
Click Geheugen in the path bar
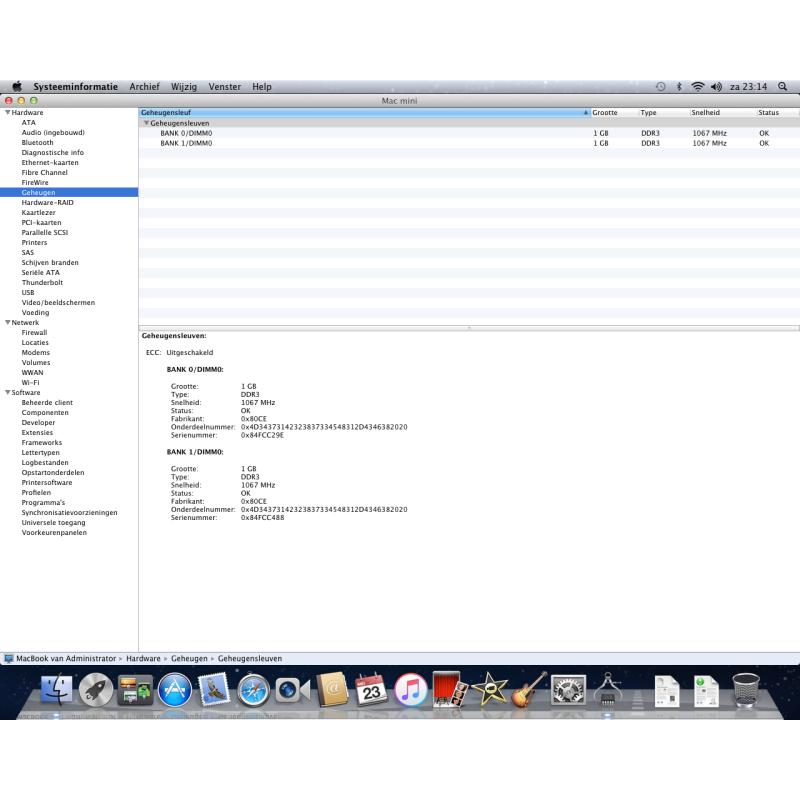[x=189, y=658]
